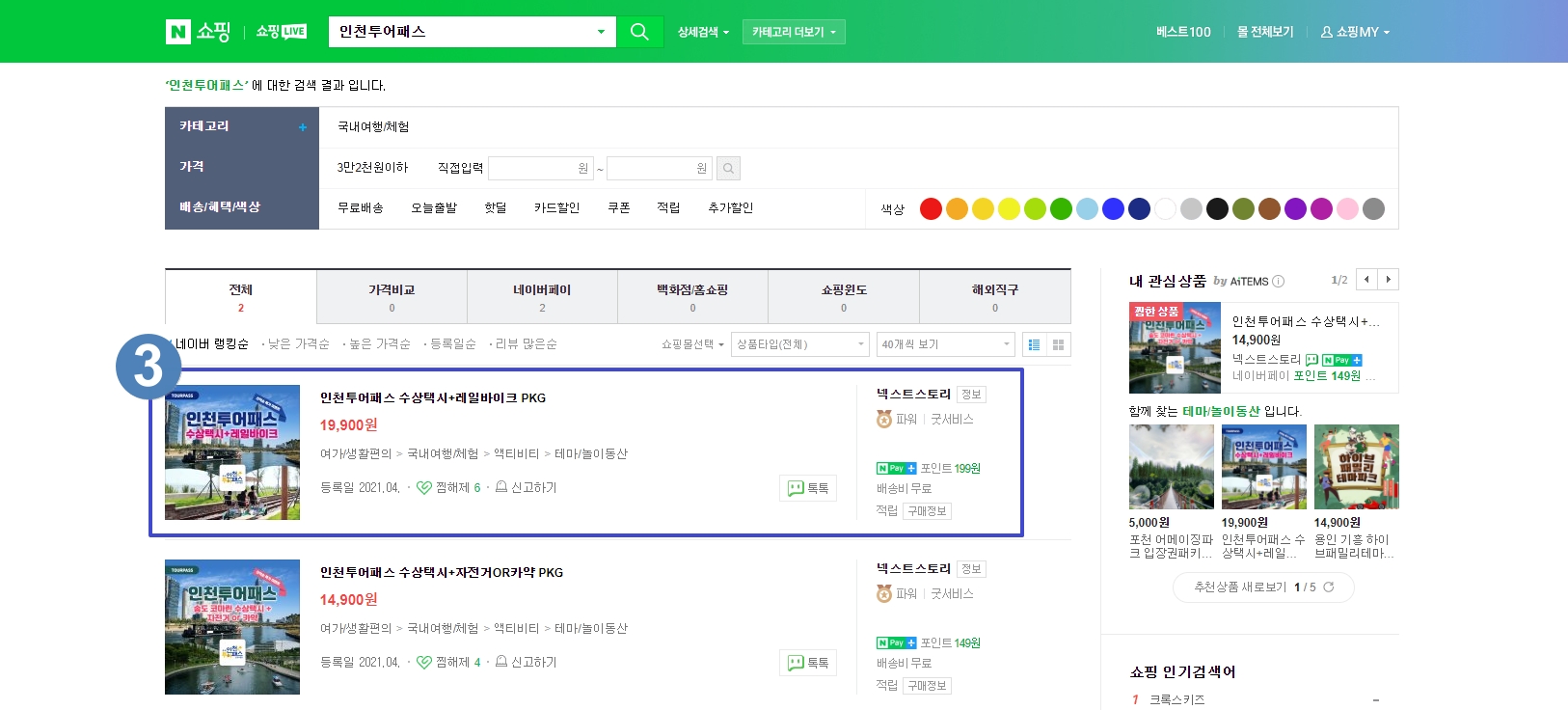Select the 백화점/홈쇼핑 tab

coord(692,297)
